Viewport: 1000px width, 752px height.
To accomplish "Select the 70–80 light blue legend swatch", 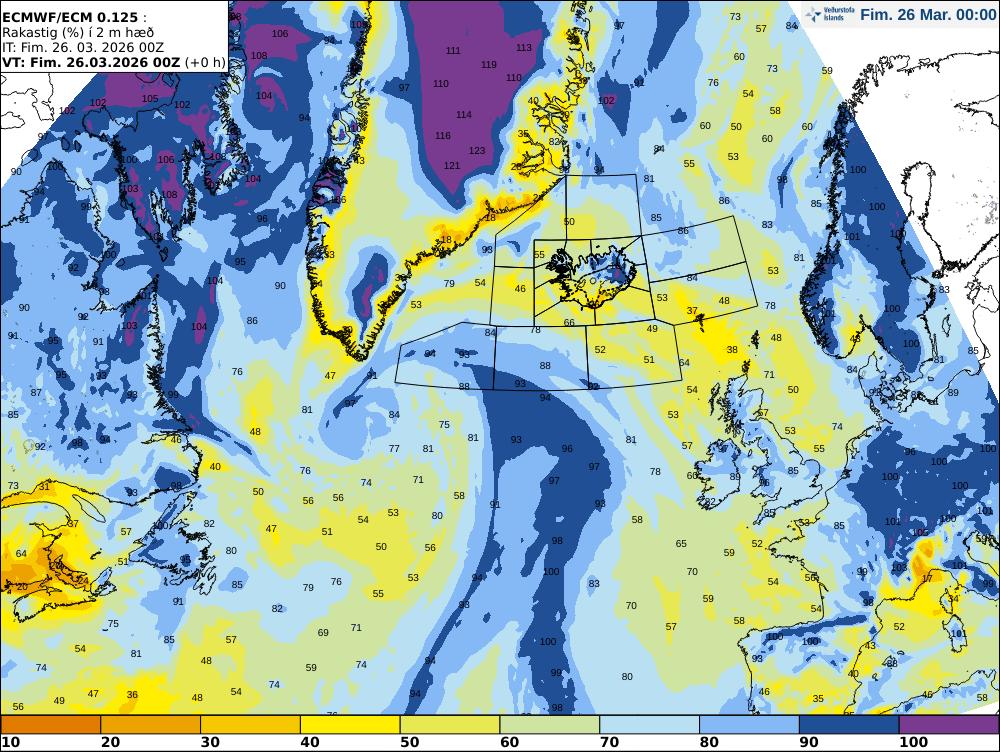I will click(x=649, y=725).
